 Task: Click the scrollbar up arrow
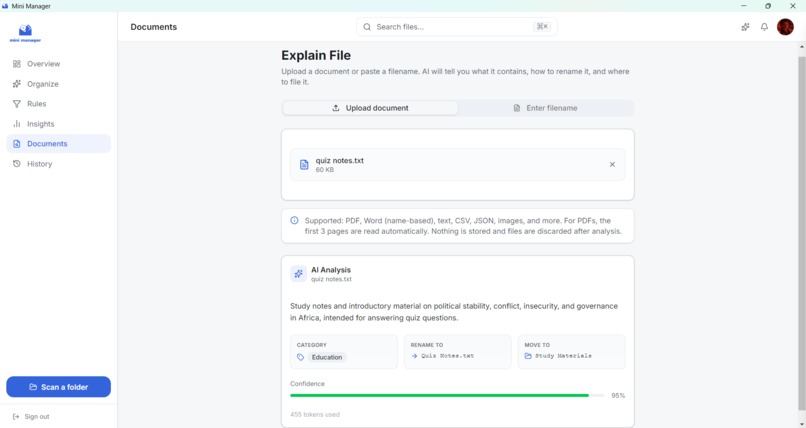coord(801,47)
